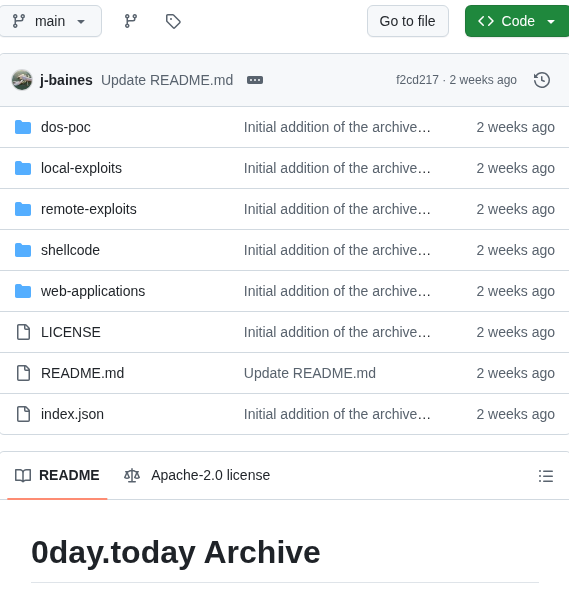Switch to Apache-2.0 license tab

[197, 475]
